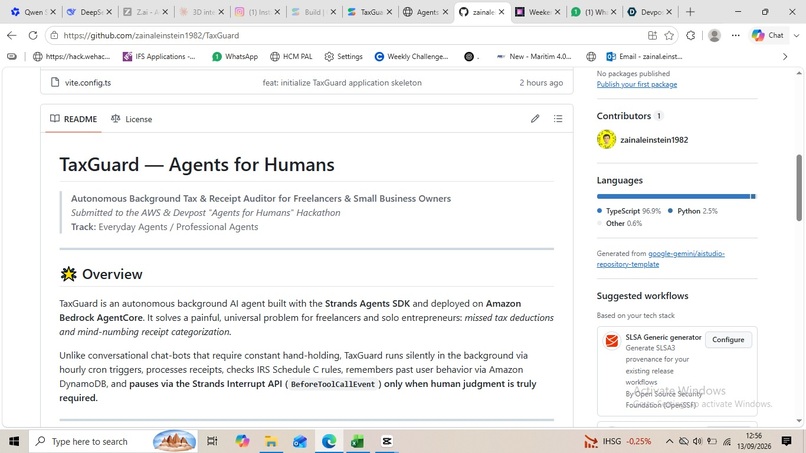Click the IHSG stock widget

point(618,441)
